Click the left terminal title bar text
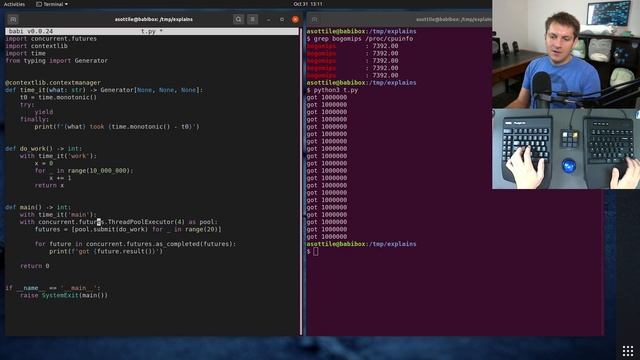The height and width of the screenshot is (360, 640). (153, 19)
